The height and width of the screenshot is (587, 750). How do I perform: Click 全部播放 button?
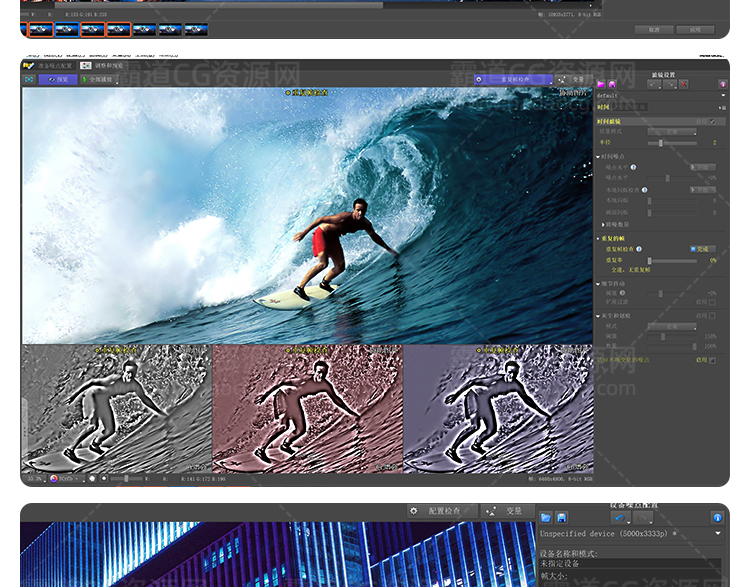(98, 79)
